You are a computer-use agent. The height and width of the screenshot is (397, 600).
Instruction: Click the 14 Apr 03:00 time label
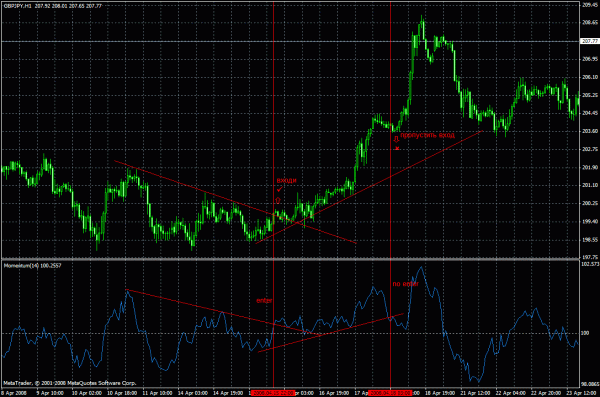coord(193,393)
